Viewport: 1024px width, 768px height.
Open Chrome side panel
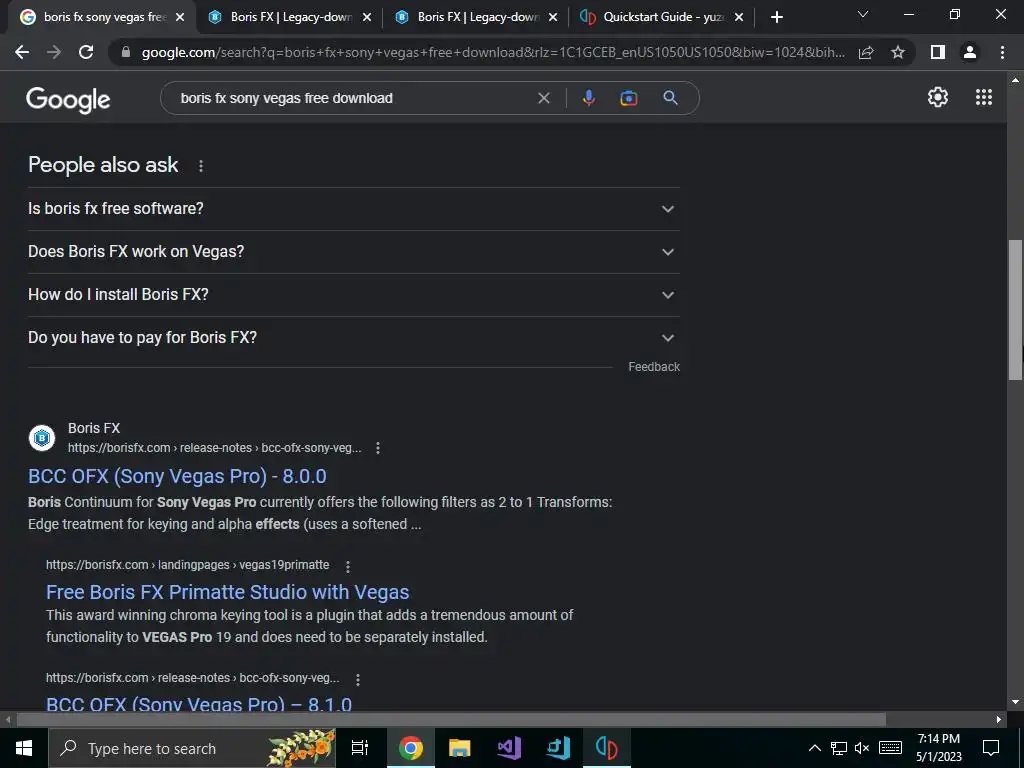pyautogui.click(x=938, y=52)
